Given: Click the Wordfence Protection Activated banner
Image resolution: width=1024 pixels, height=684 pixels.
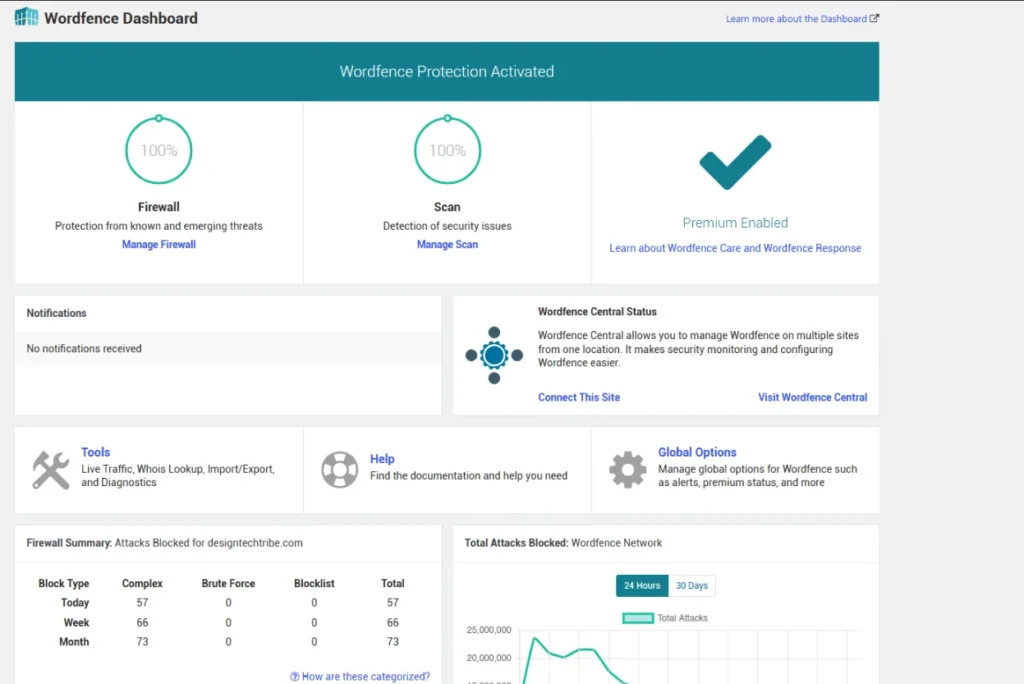Looking at the screenshot, I should [x=447, y=72].
